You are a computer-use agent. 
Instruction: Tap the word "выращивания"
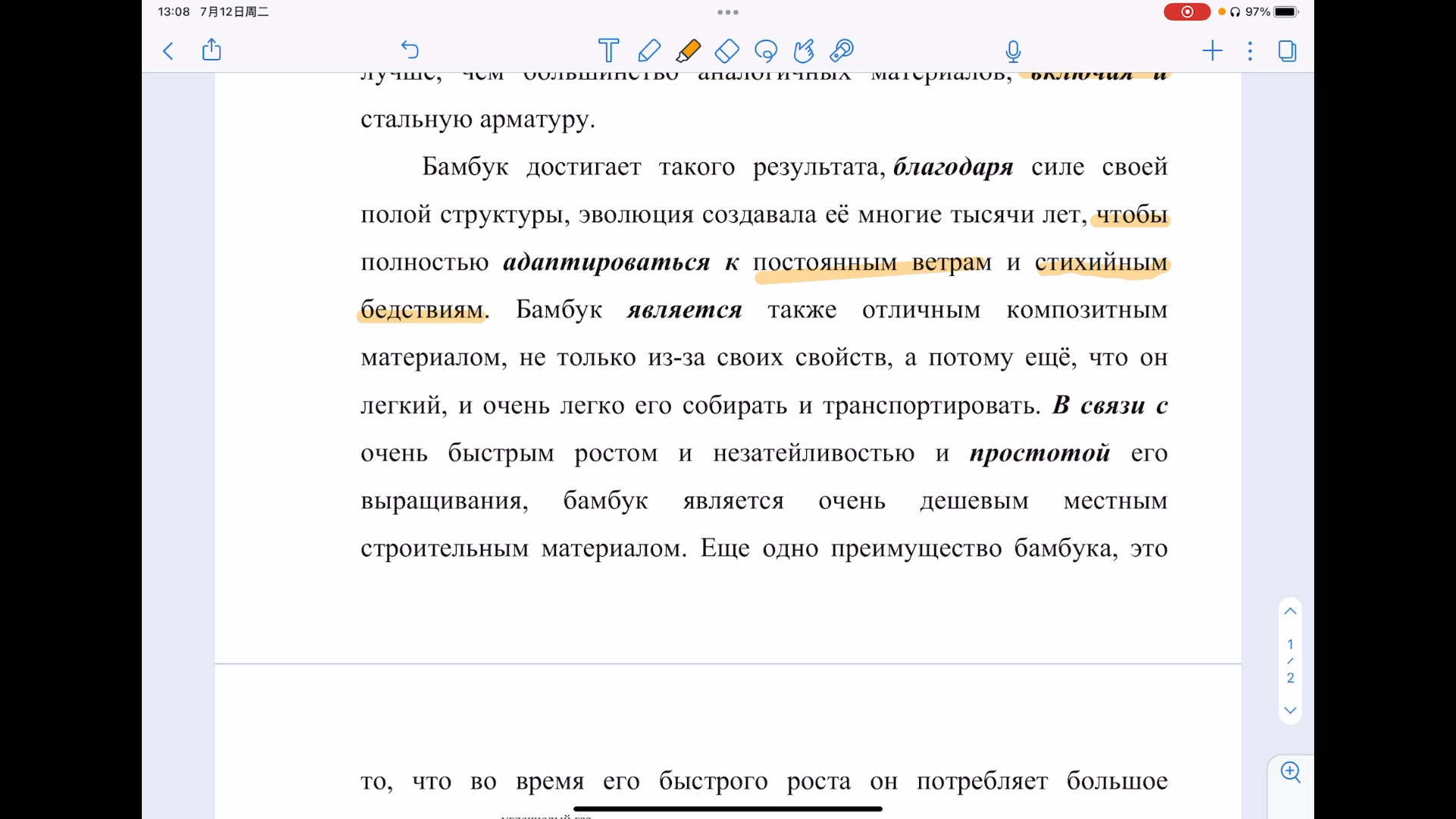[441, 501]
